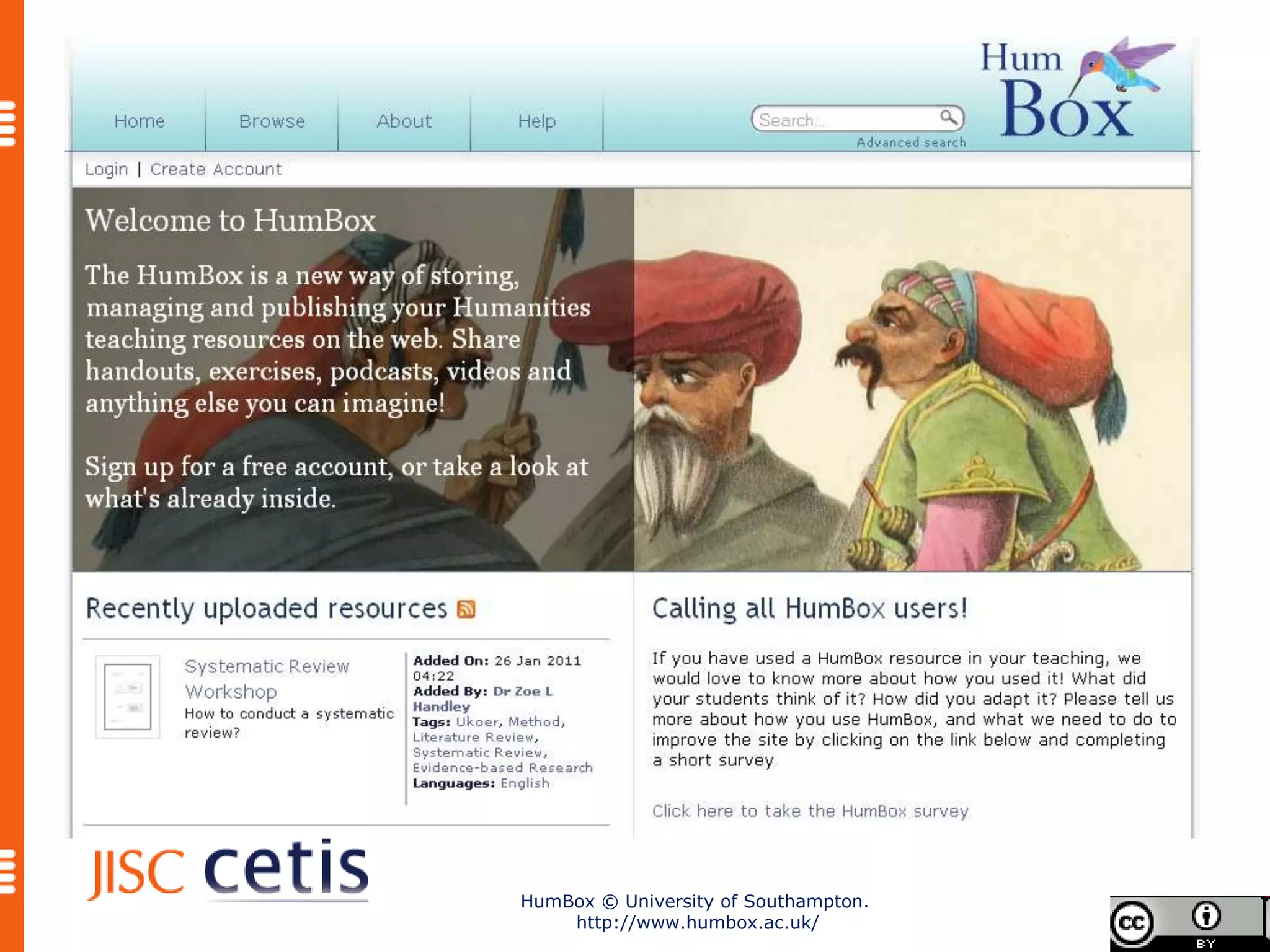Click the Create Account link
The image size is (1270, 952).
(x=216, y=169)
